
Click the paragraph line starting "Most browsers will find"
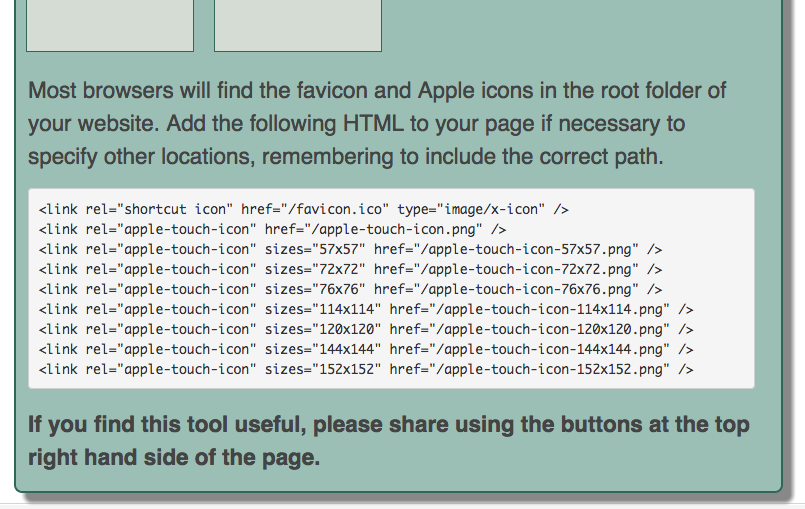click(x=377, y=90)
